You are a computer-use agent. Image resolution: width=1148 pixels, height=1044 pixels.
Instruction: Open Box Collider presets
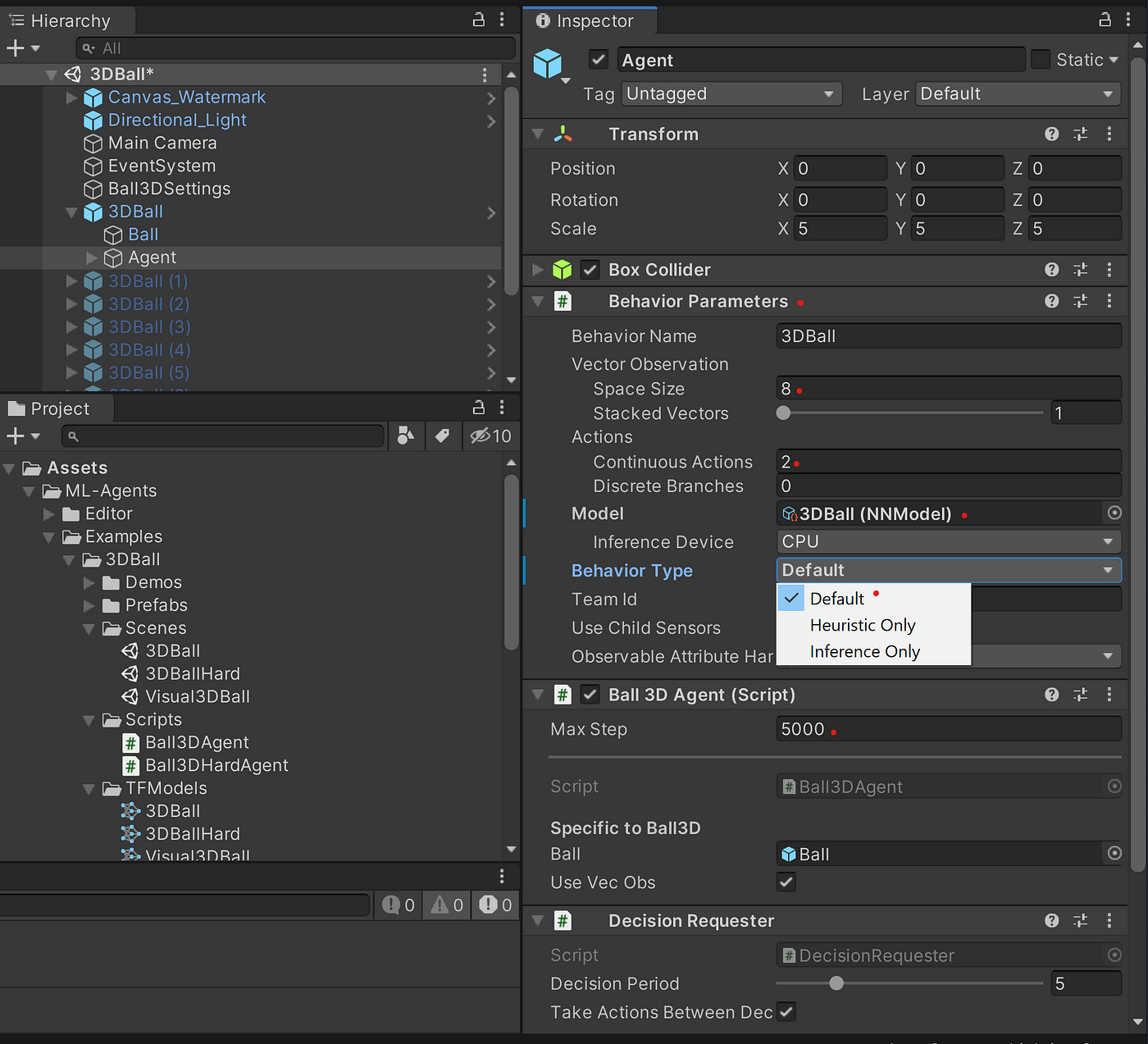tap(1081, 270)
